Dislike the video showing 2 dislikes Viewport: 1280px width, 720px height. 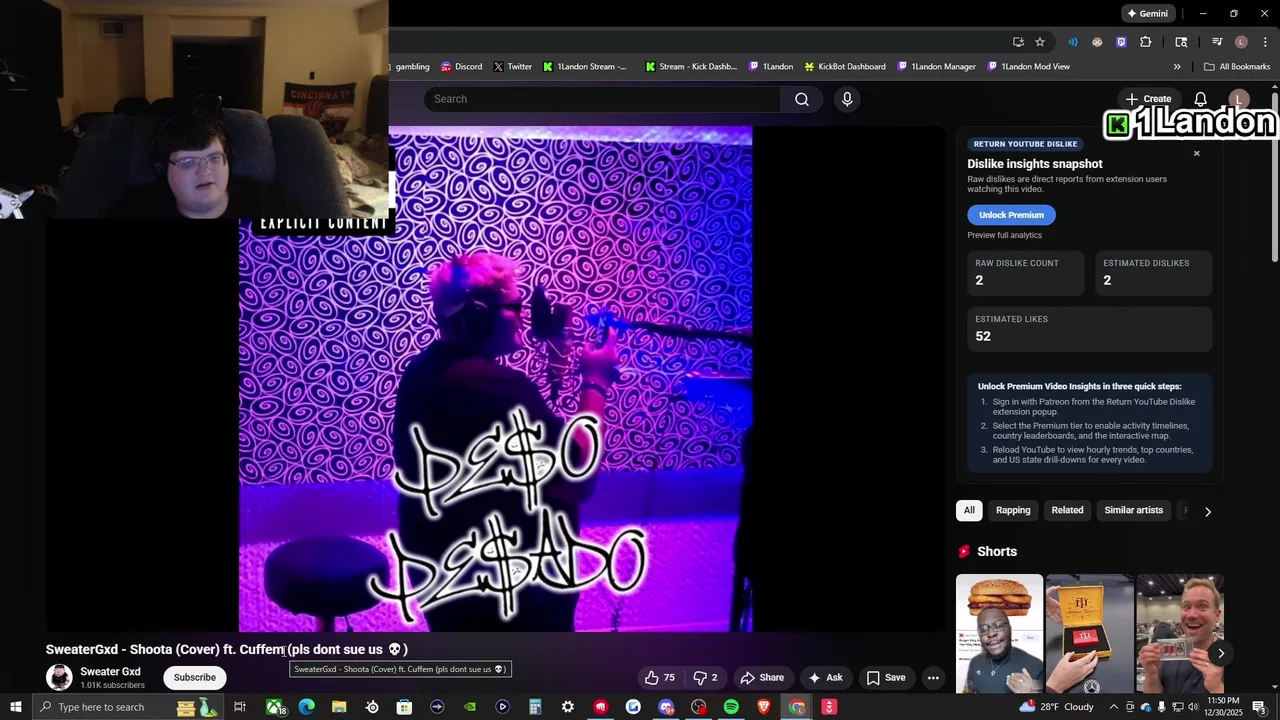[x=706, y=677]
